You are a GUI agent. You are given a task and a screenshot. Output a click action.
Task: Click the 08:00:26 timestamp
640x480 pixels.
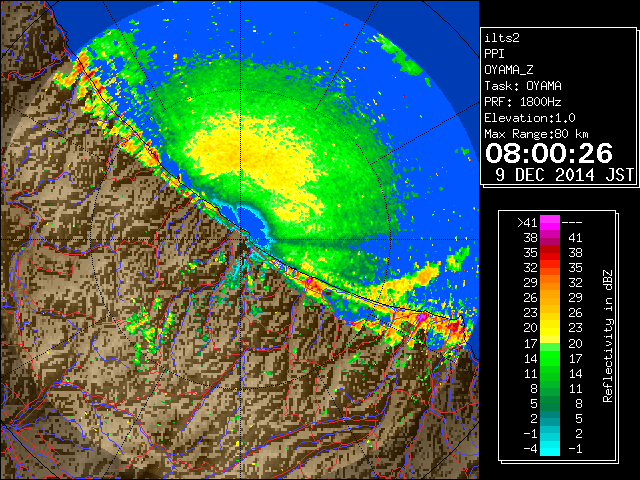549,153
